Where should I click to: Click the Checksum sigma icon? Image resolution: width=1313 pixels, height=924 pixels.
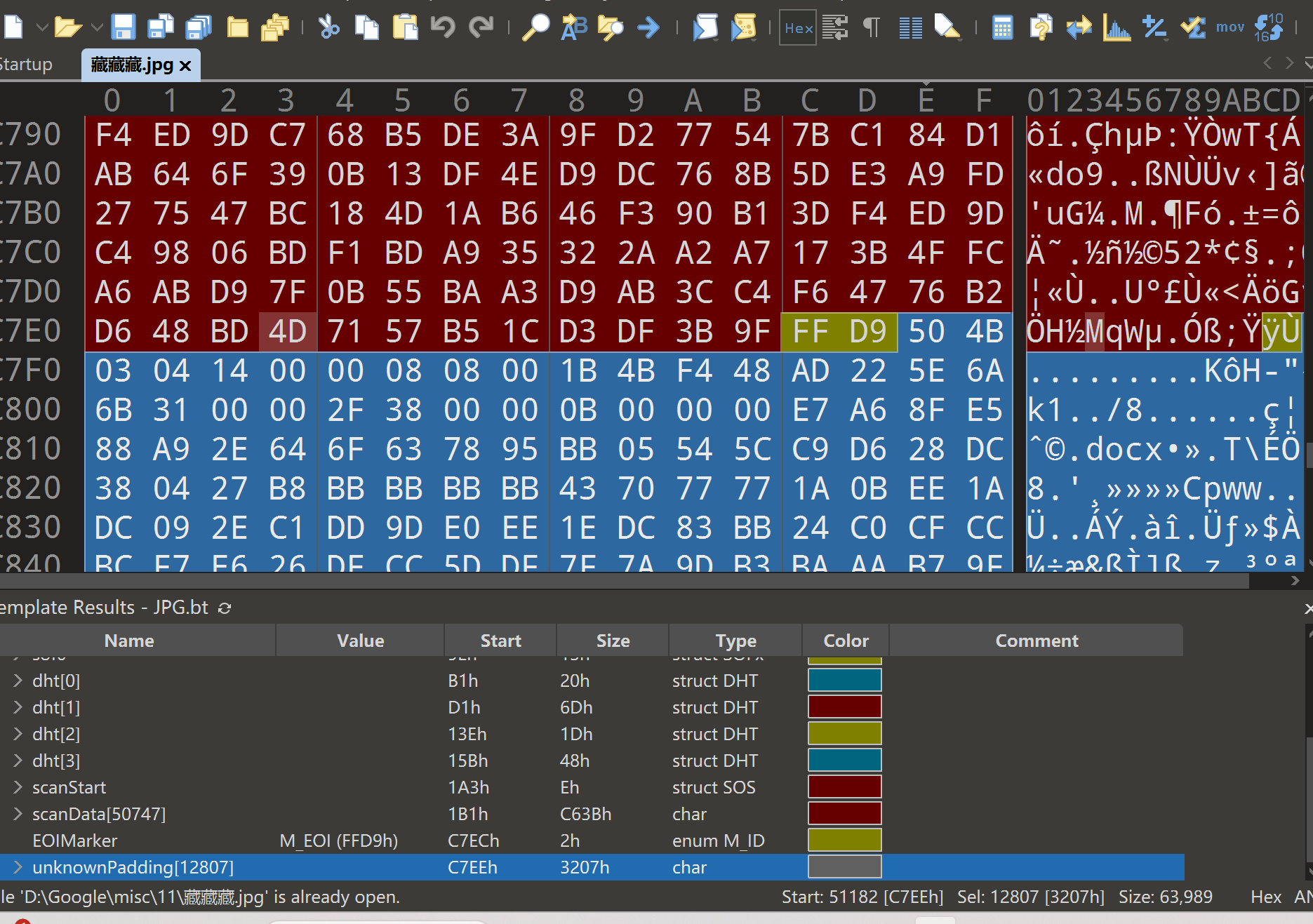pos(1193,27)
